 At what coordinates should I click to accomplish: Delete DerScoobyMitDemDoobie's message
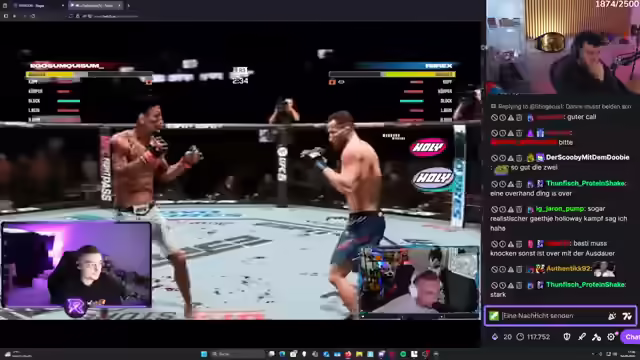point(519,158)
